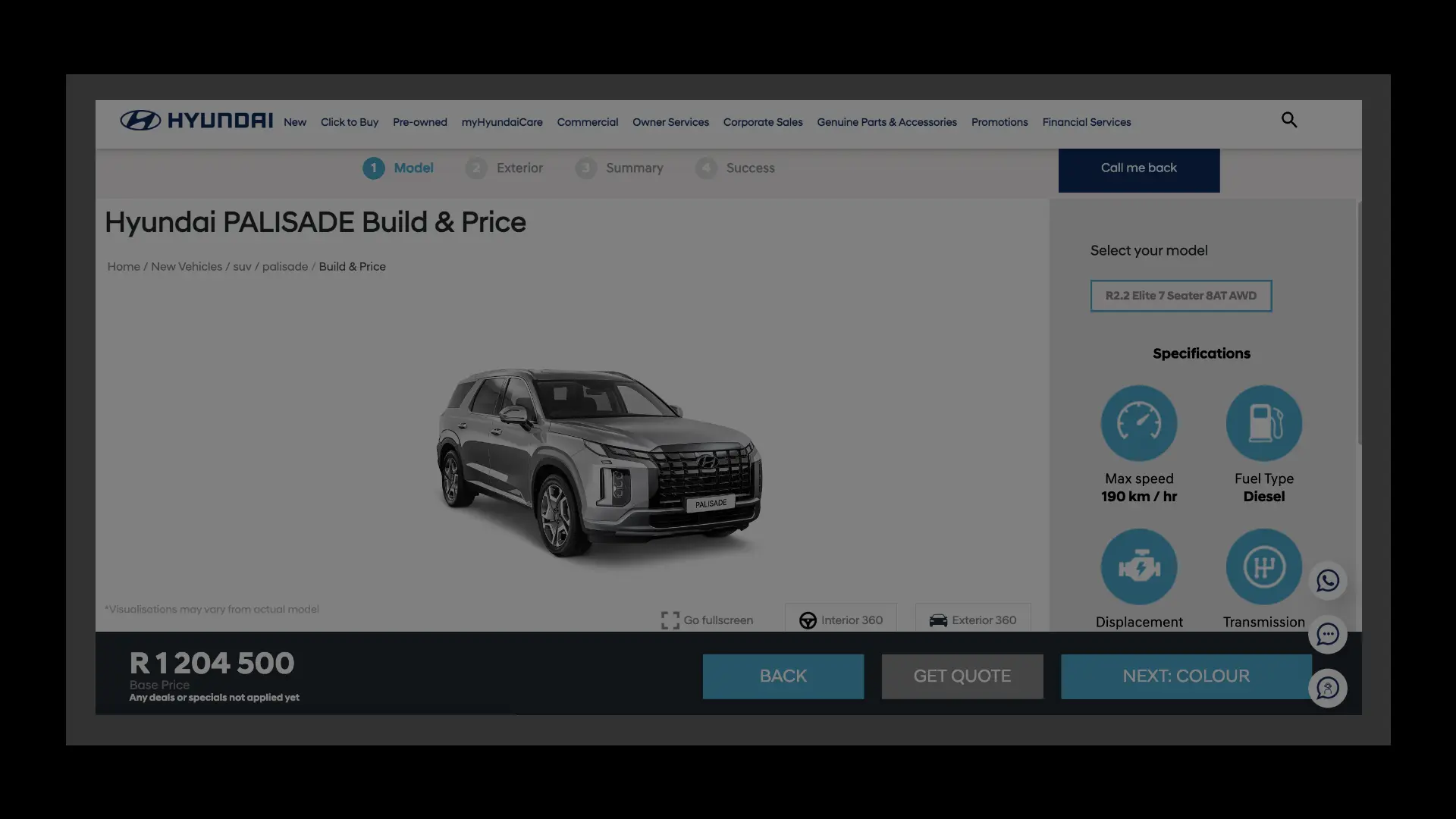Go to suv breadcrumb link
The width and height of the screenshot is (1456, 819).
click(x=242, y=267)
